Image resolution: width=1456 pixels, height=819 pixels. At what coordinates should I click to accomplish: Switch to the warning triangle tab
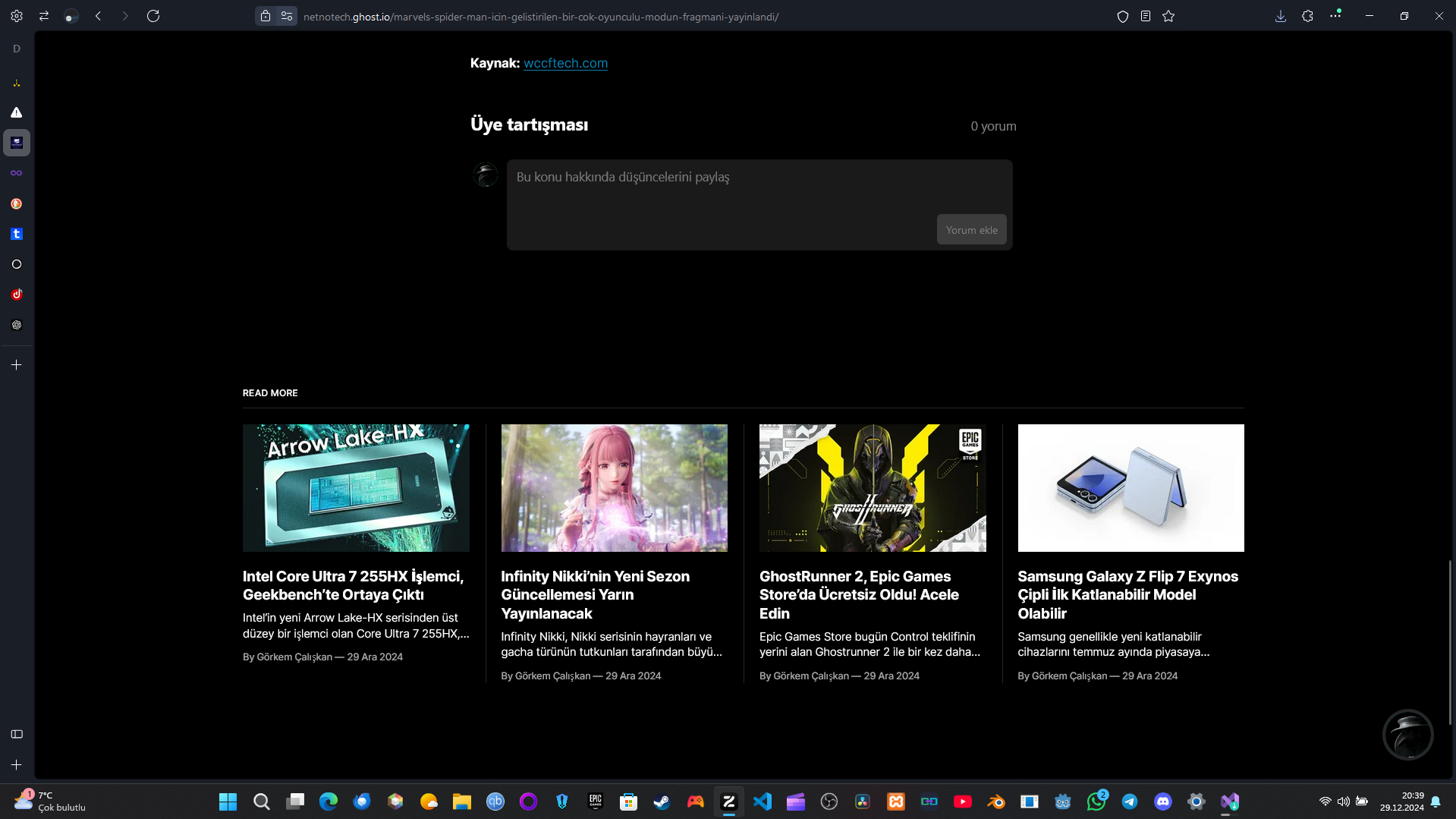click(x=17, y=112)
